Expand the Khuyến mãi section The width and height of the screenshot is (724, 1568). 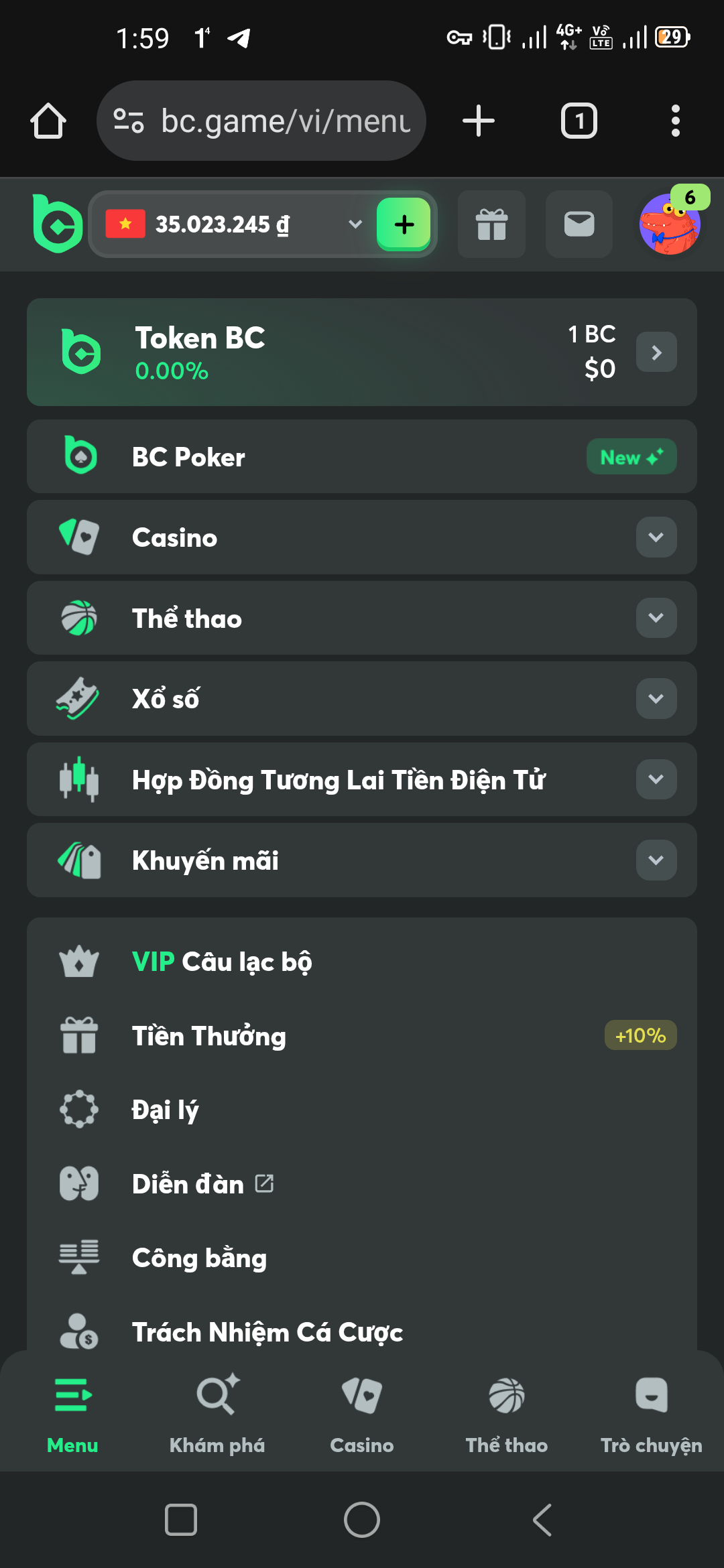656,860
